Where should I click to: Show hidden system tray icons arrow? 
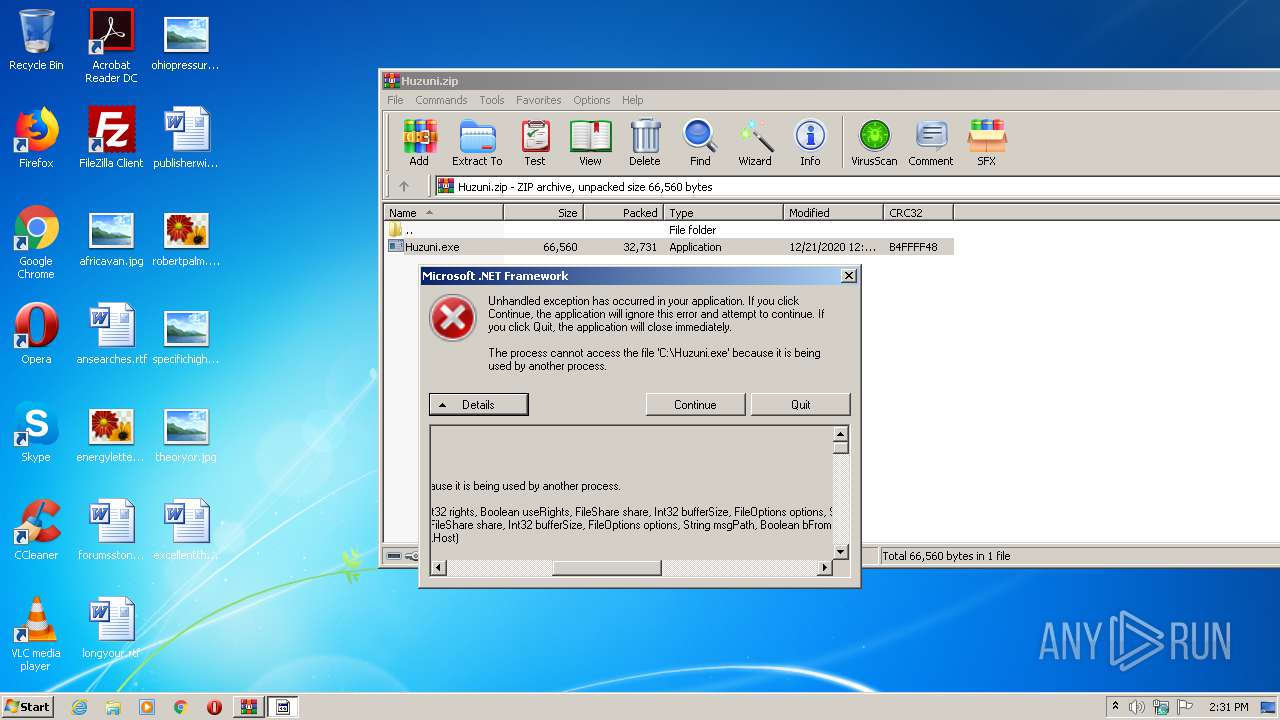(x=1116, y=707)
